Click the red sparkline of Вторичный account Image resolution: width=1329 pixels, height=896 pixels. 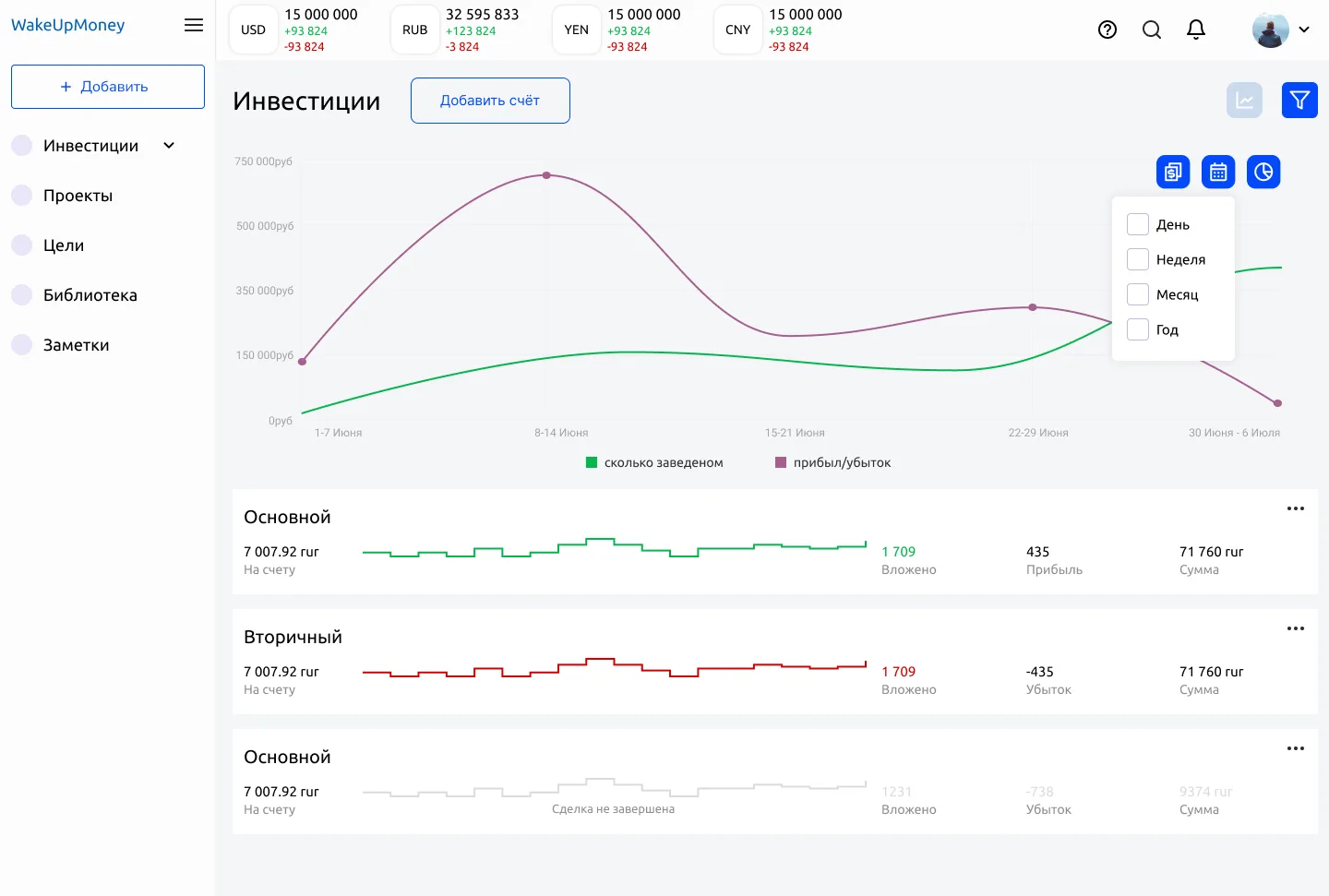[x=615, y=668]
